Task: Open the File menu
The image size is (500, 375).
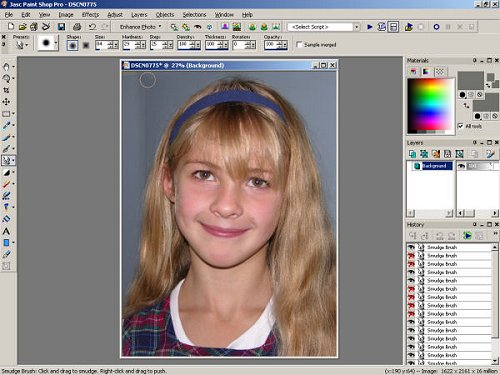Action: pyautogui.click(x=9, y=15)
